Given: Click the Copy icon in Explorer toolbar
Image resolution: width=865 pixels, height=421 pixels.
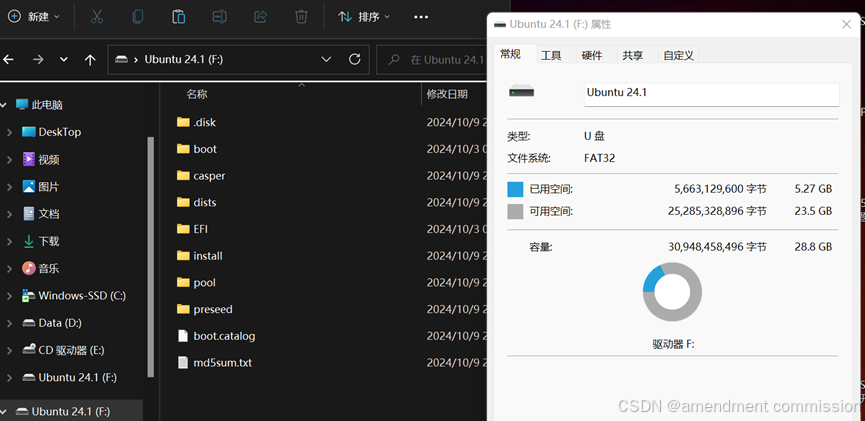Looking at the screenshot, I should (x=137, y=17).
